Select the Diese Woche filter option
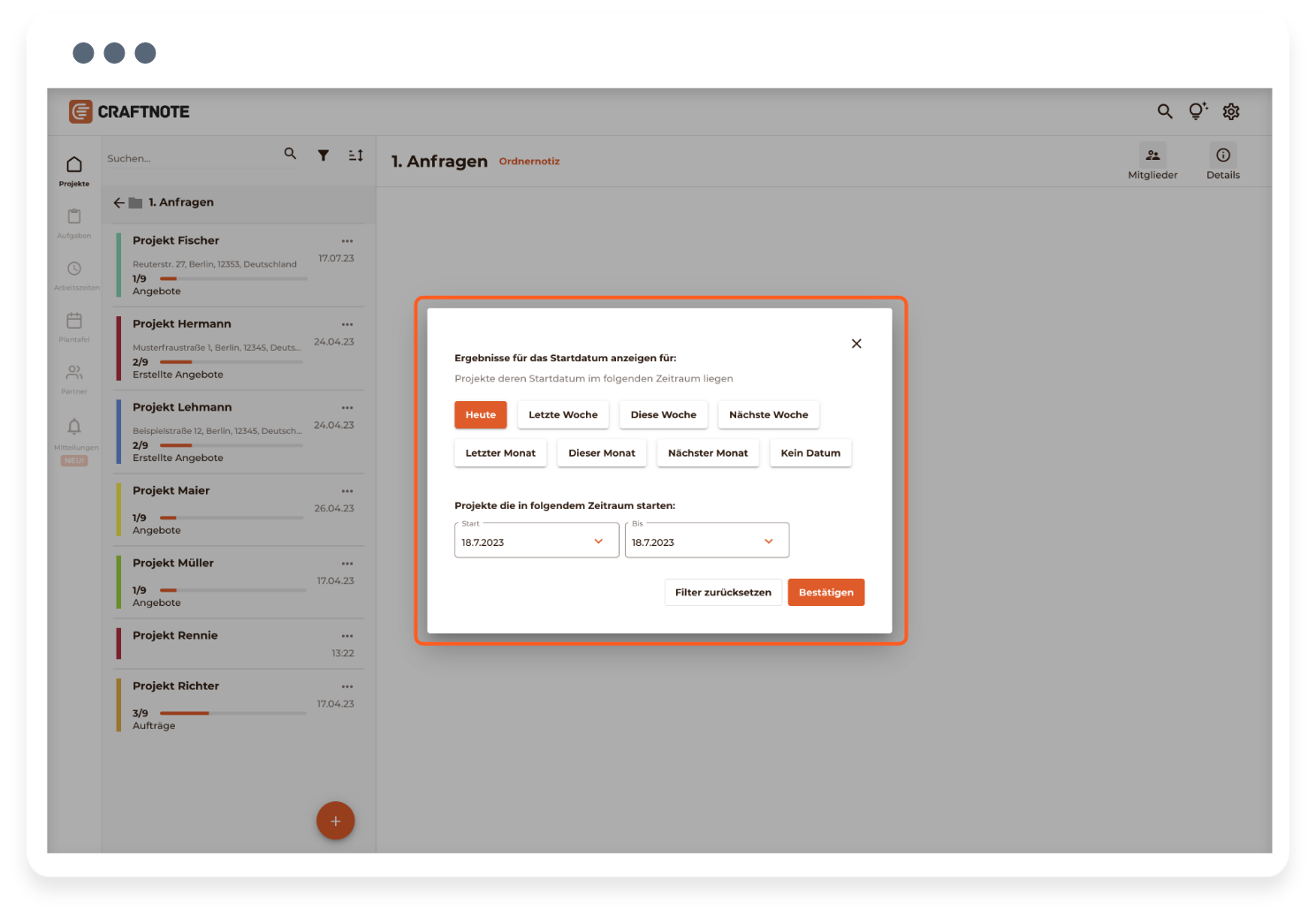The width and height of the screenshot is (1316, 917). pyautogui.click(x=663, y=415)
